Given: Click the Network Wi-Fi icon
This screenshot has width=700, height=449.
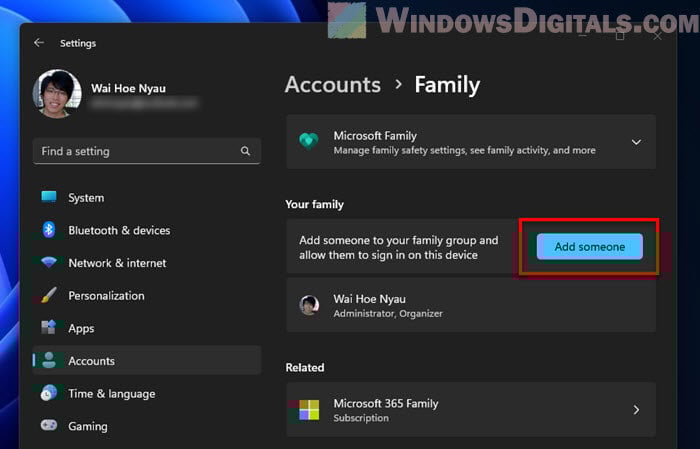Looking at the screenshot, I should pyautogui.click(x=49, y=262).
